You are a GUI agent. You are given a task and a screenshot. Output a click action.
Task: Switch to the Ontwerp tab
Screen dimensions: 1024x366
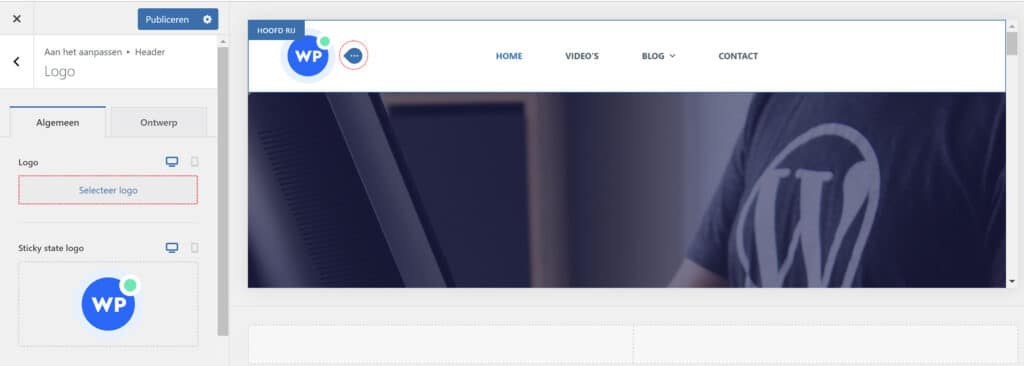(x=159, y=122)
